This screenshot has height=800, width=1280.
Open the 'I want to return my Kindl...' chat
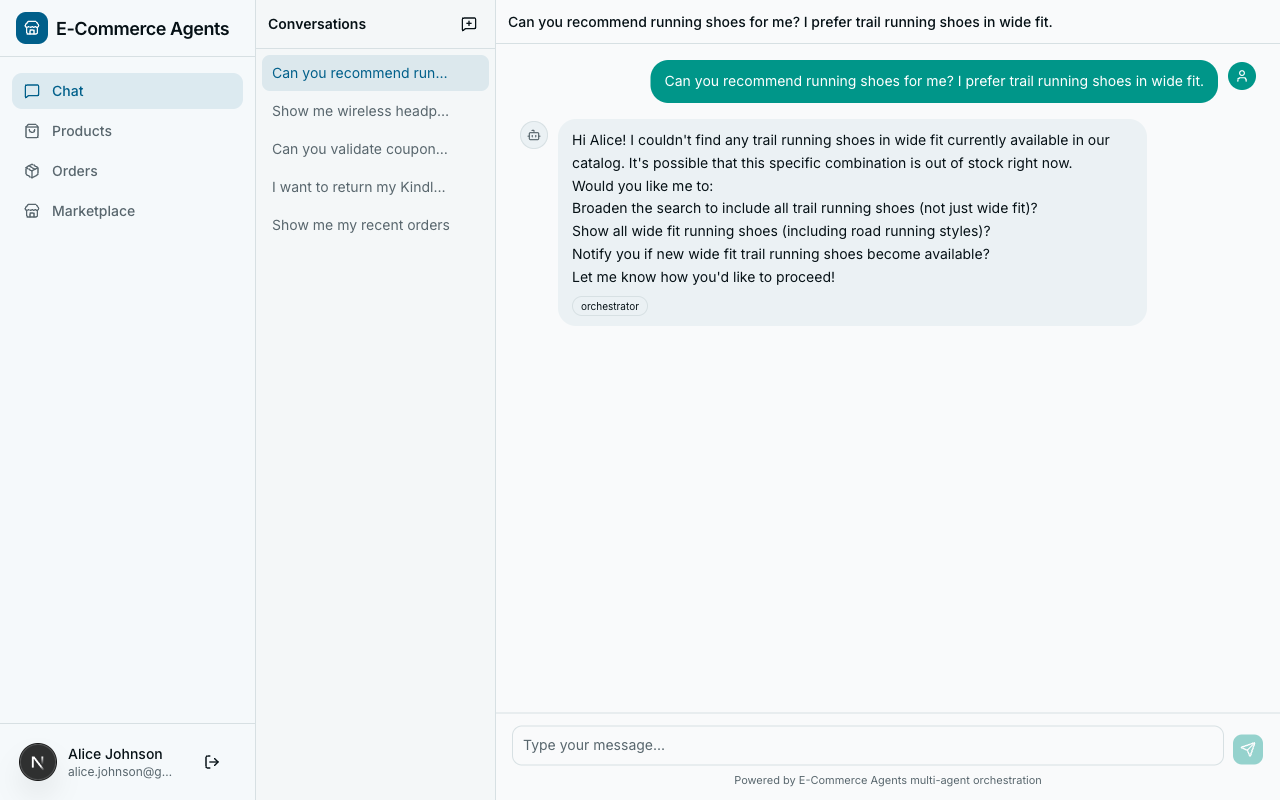click(x=359, y=187)
